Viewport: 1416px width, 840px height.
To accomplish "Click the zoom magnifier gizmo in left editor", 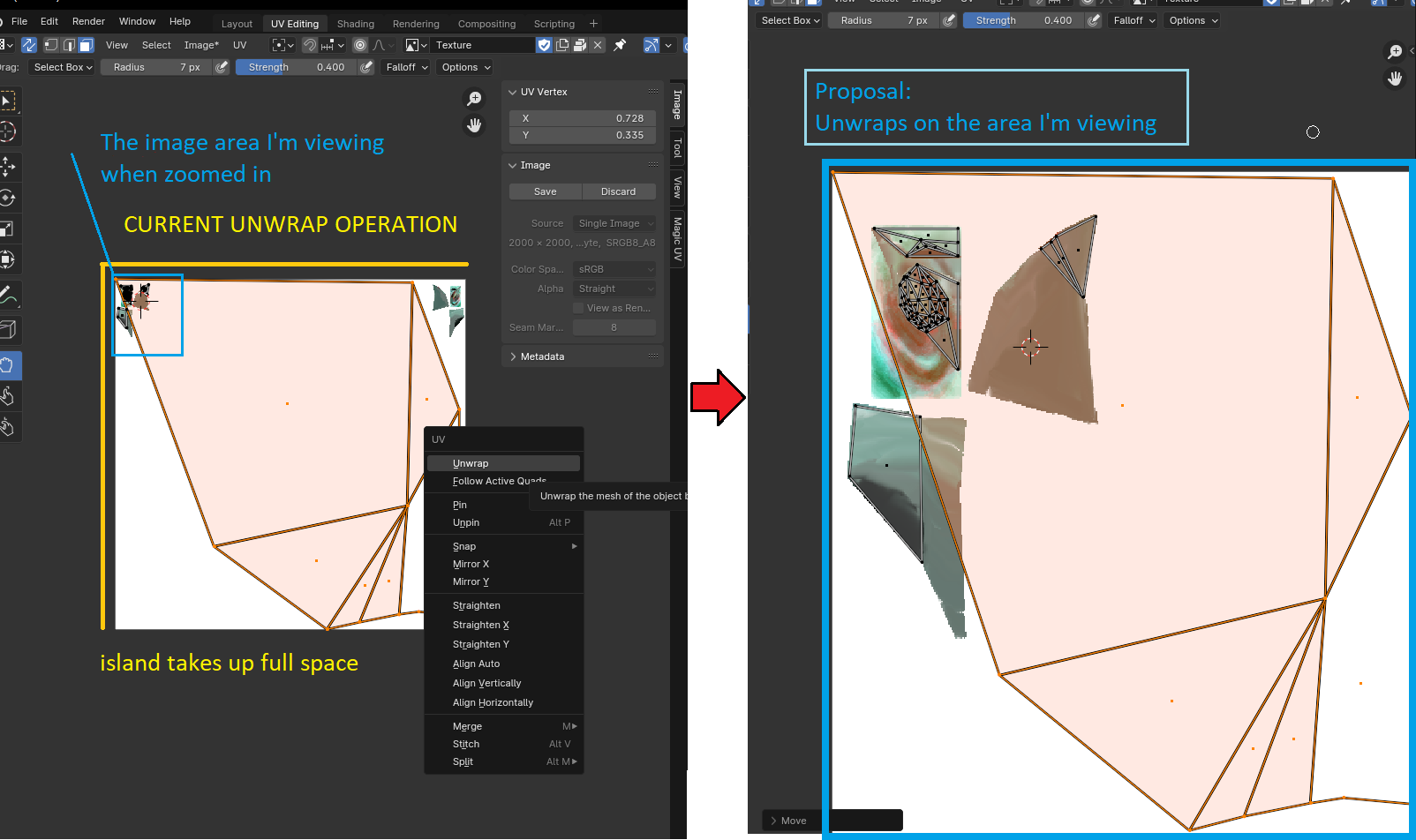I will pos(474,99).
